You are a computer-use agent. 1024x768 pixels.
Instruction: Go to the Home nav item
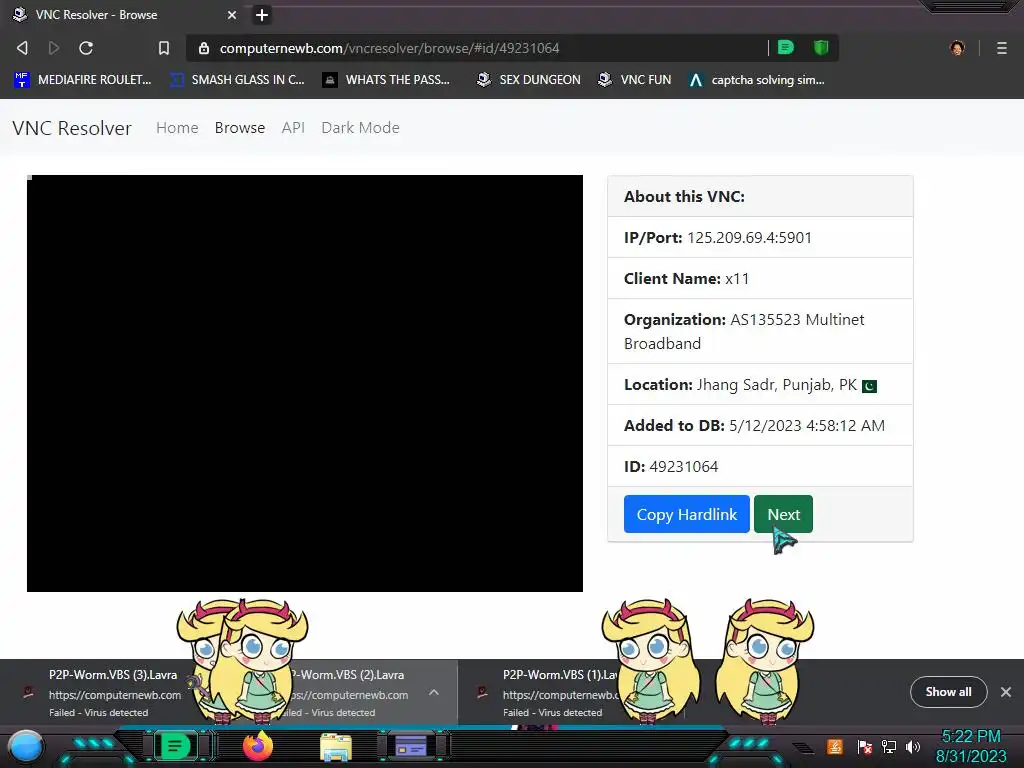(x=177, y=128)
